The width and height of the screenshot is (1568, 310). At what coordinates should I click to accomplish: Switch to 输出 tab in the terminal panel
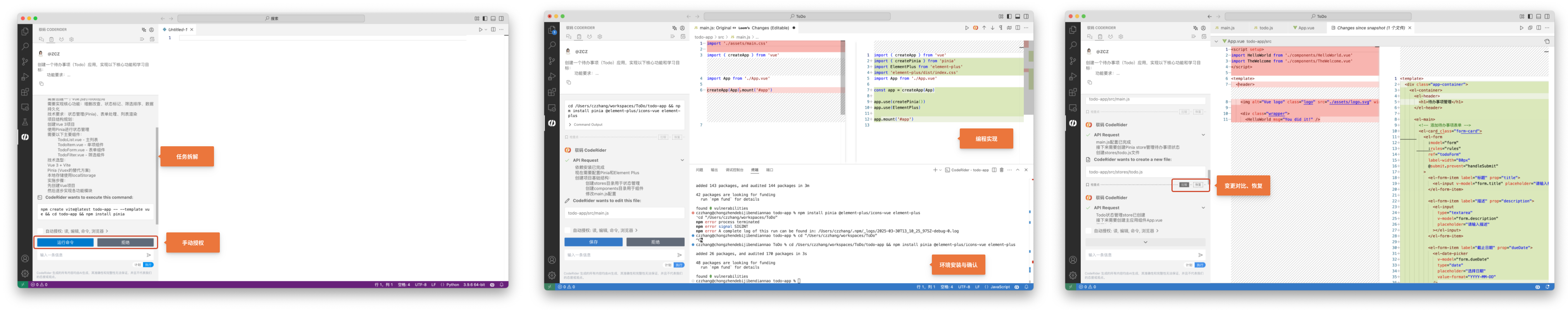(714, 170)
